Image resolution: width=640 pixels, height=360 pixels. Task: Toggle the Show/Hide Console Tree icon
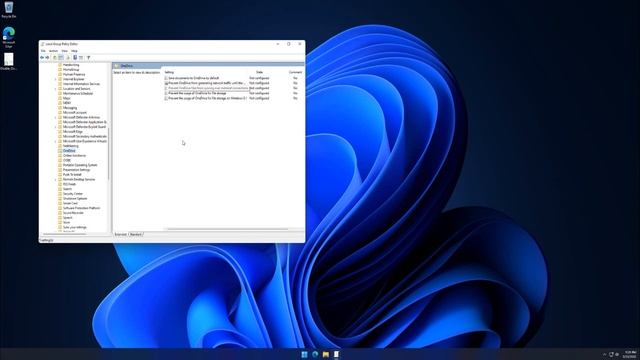pos(61,58)
